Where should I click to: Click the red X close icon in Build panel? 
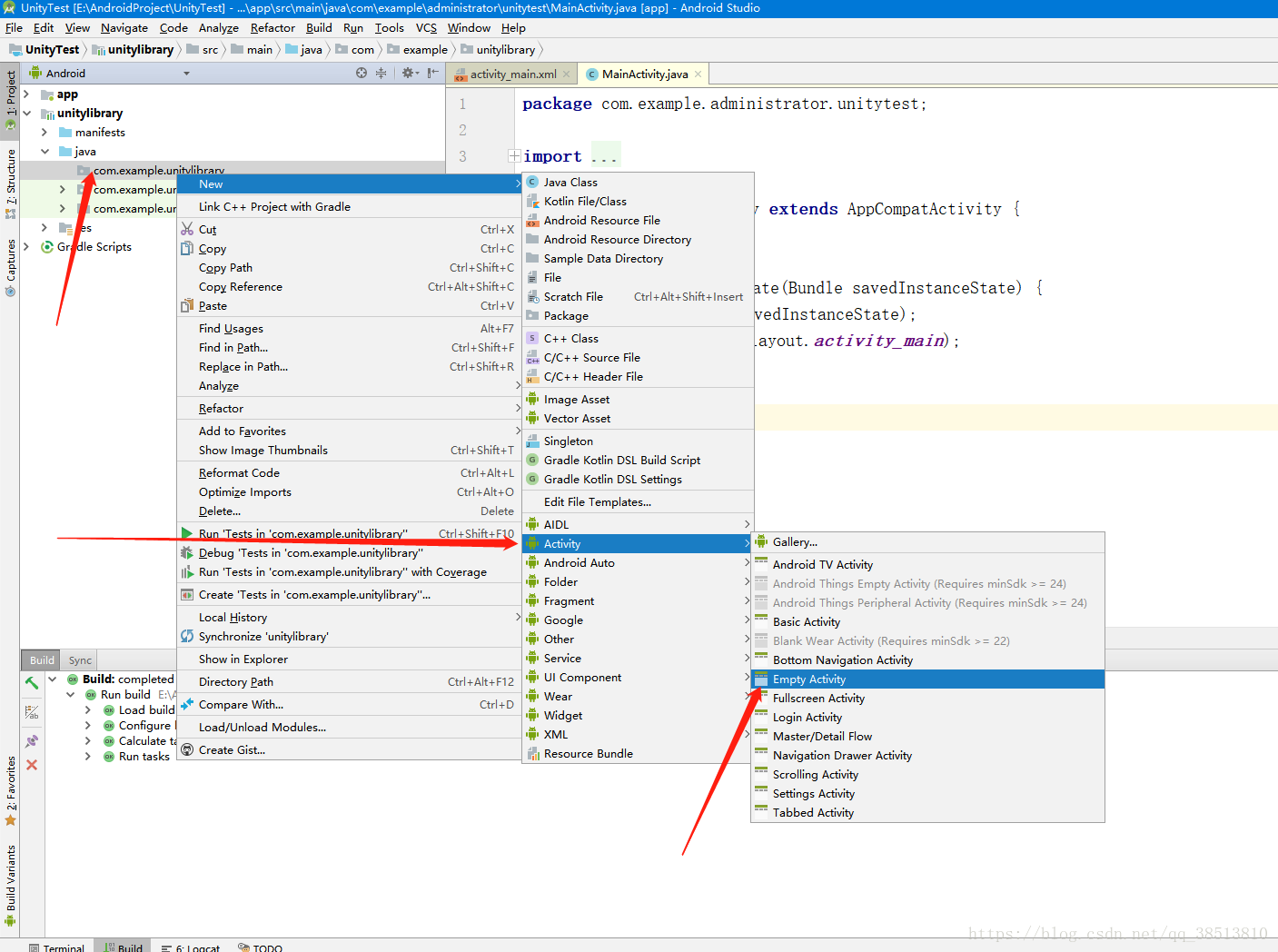(32, 765)
